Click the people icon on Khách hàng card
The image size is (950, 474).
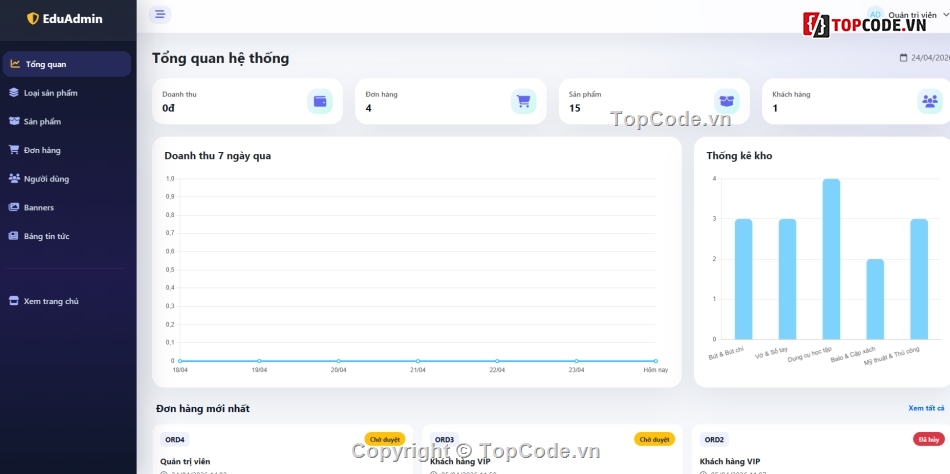tap(930, 101)
